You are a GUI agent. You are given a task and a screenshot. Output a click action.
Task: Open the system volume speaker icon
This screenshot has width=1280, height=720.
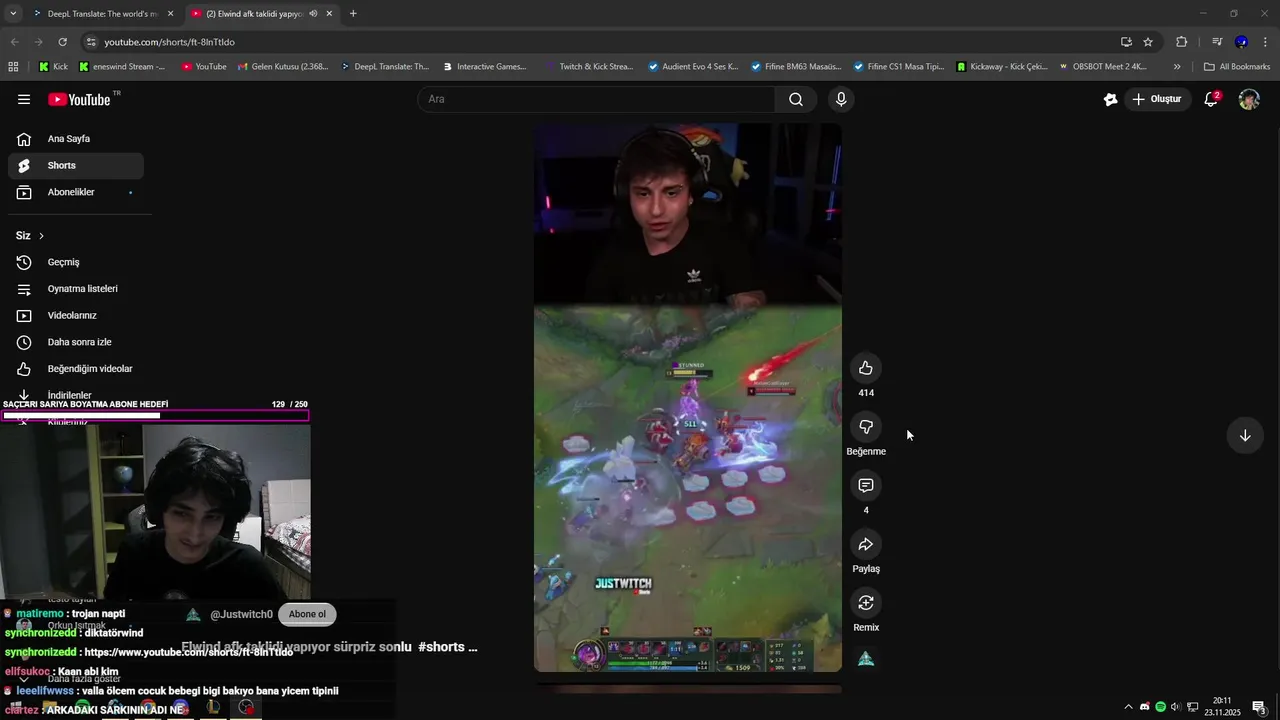1175,707
